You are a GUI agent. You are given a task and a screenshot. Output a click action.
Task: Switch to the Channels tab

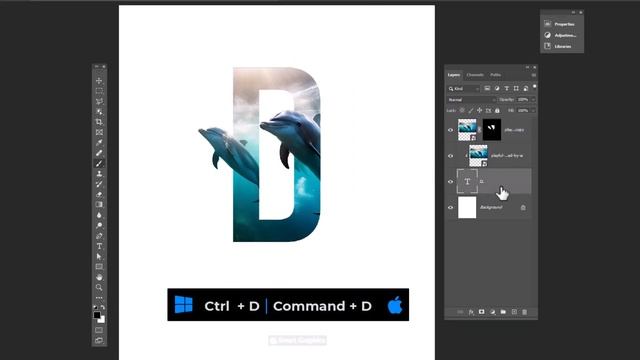pyautogui.click(x=475, y=75)
